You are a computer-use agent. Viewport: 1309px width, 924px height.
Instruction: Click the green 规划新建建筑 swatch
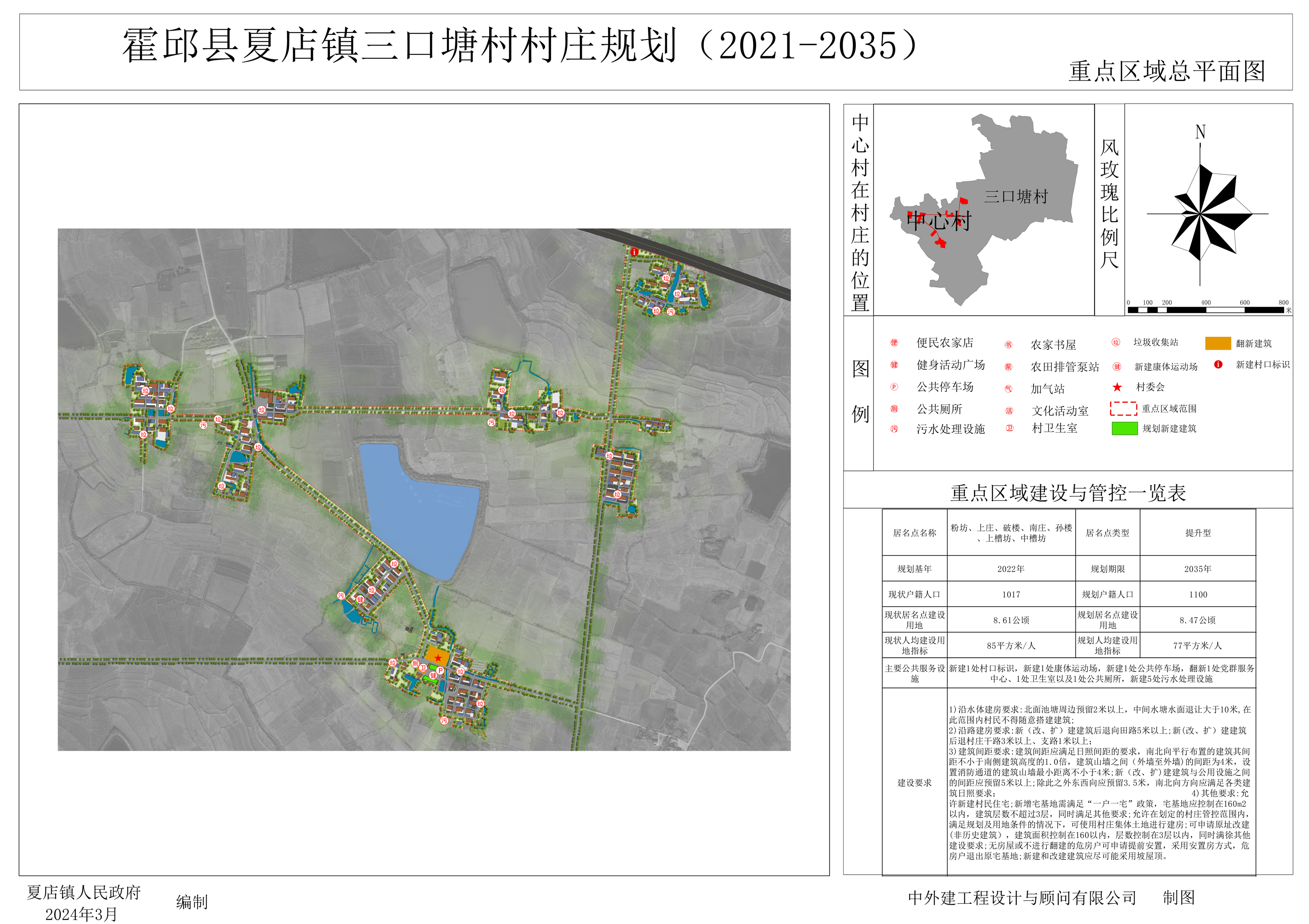pyautogui.click(x=1124, y=428)
